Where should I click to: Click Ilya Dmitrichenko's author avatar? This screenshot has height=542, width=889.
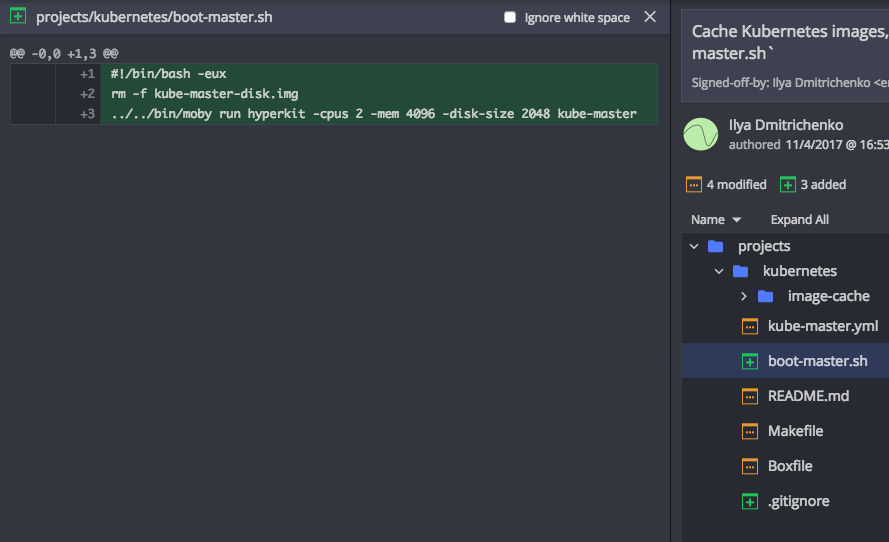(x=702, y=134)
